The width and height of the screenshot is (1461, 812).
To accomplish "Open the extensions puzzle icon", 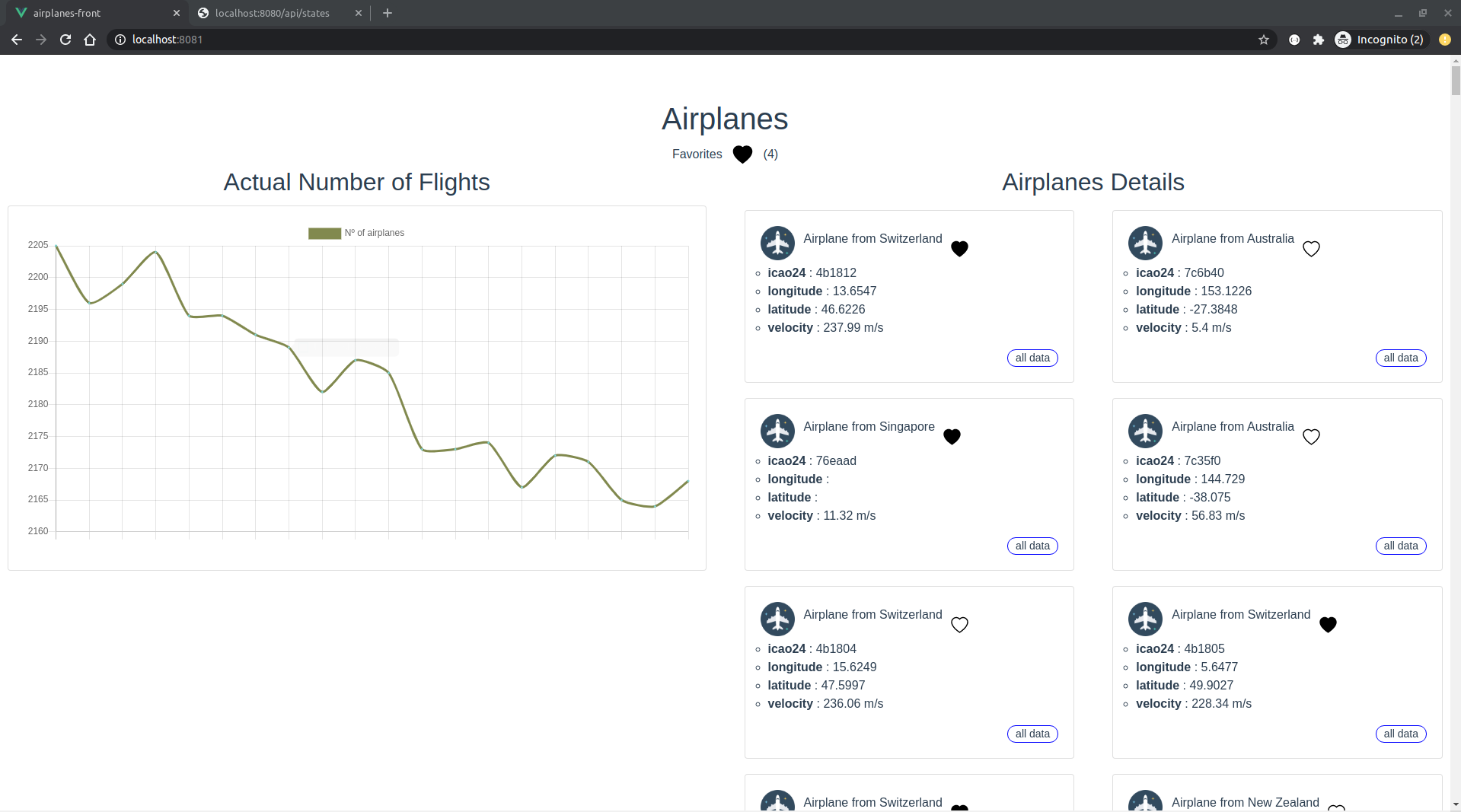I will coord(1319,40).
